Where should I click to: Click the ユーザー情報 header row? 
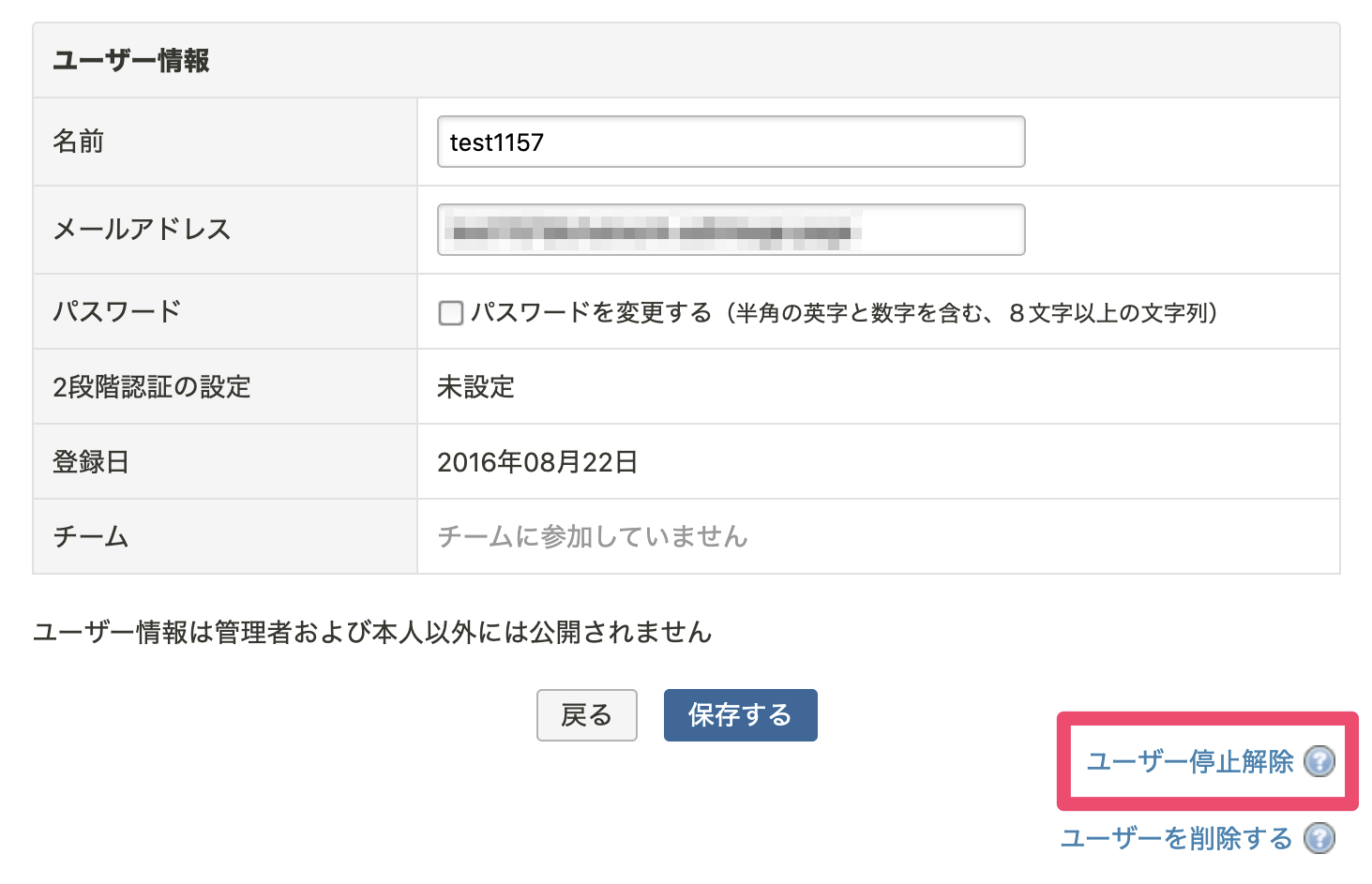[x=132, y=60]
